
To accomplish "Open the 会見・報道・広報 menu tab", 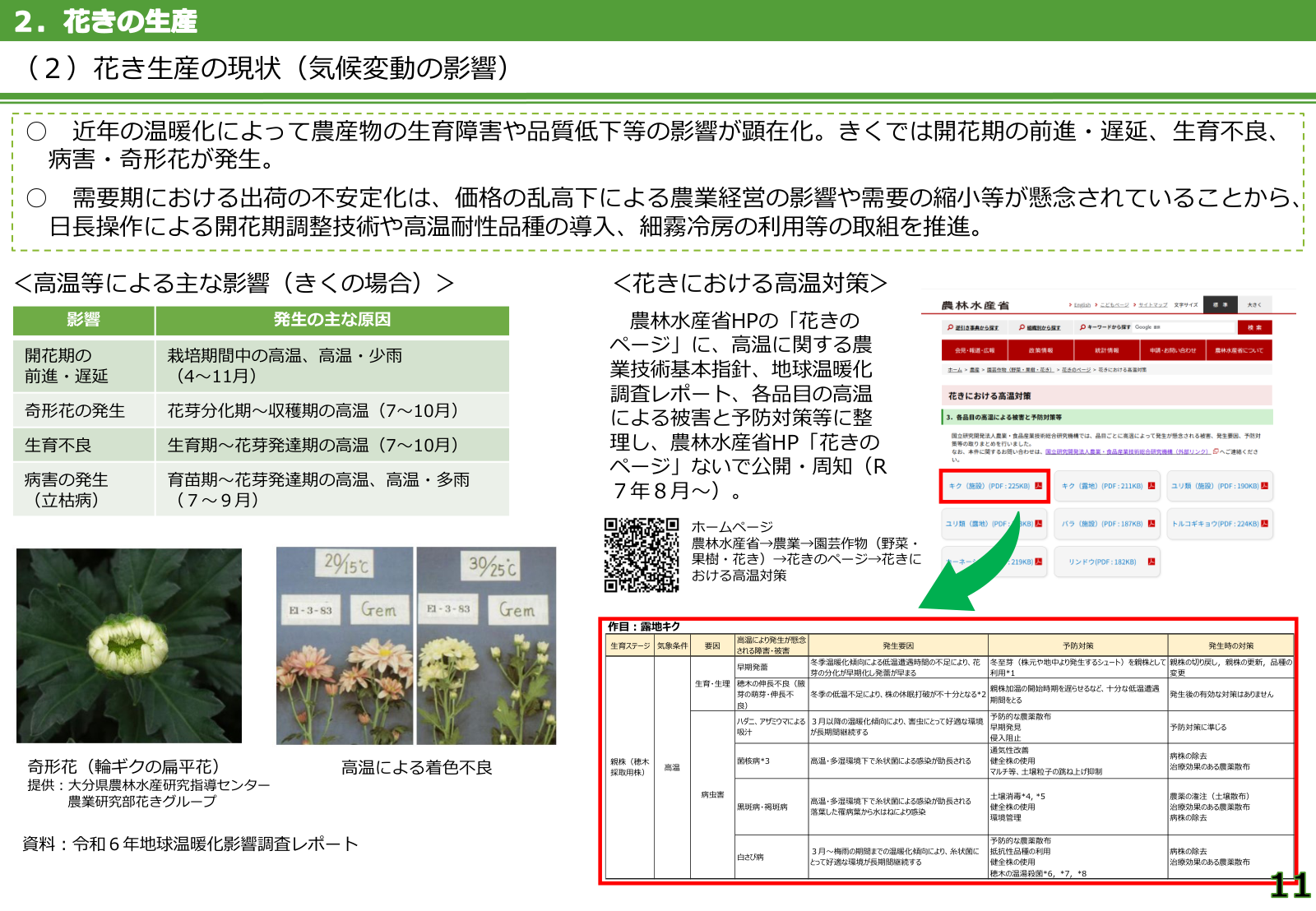I will [x=975, y=350].
